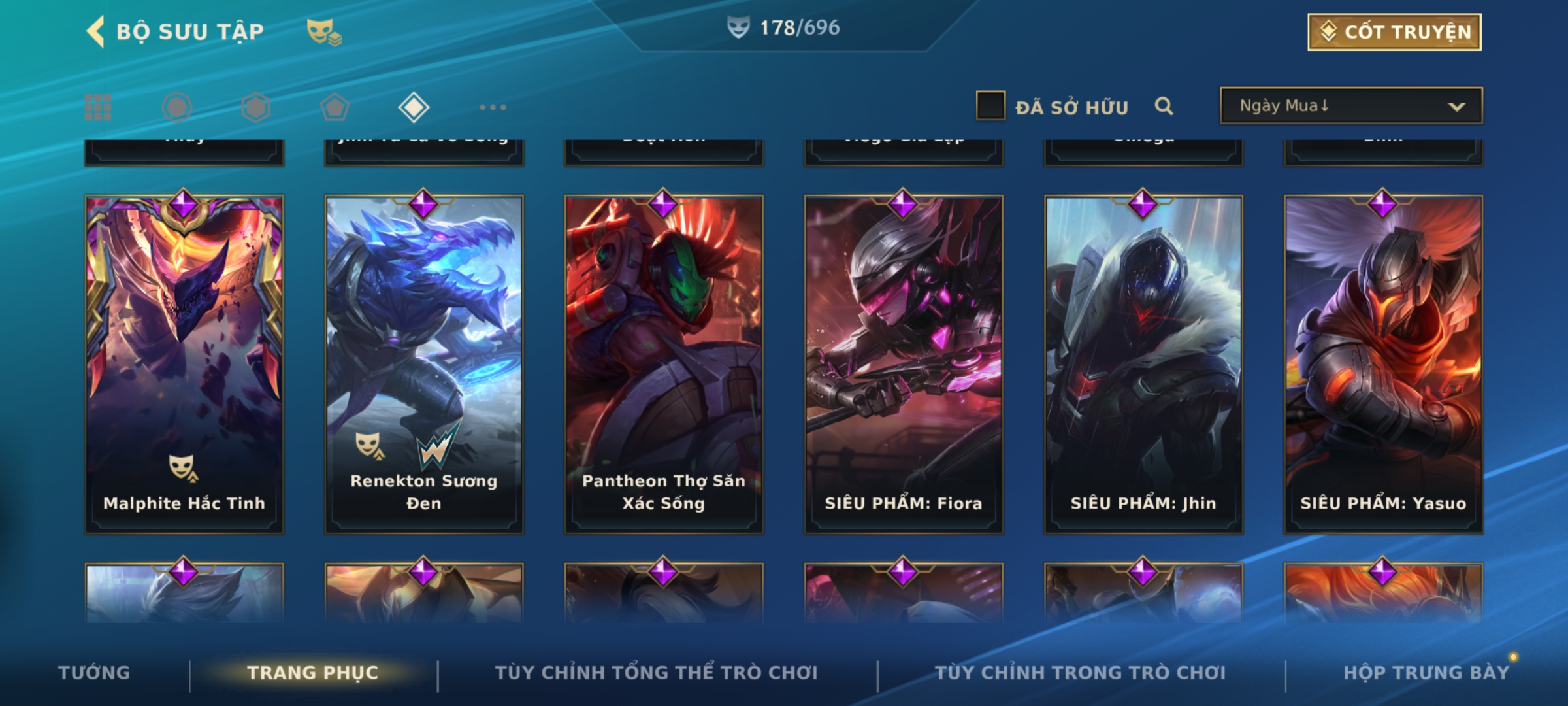Switch to the Tướng tab
Image resolution: width=1568 pixels, height=706 pixels.
pyautogui.click(x=94, y=673)
